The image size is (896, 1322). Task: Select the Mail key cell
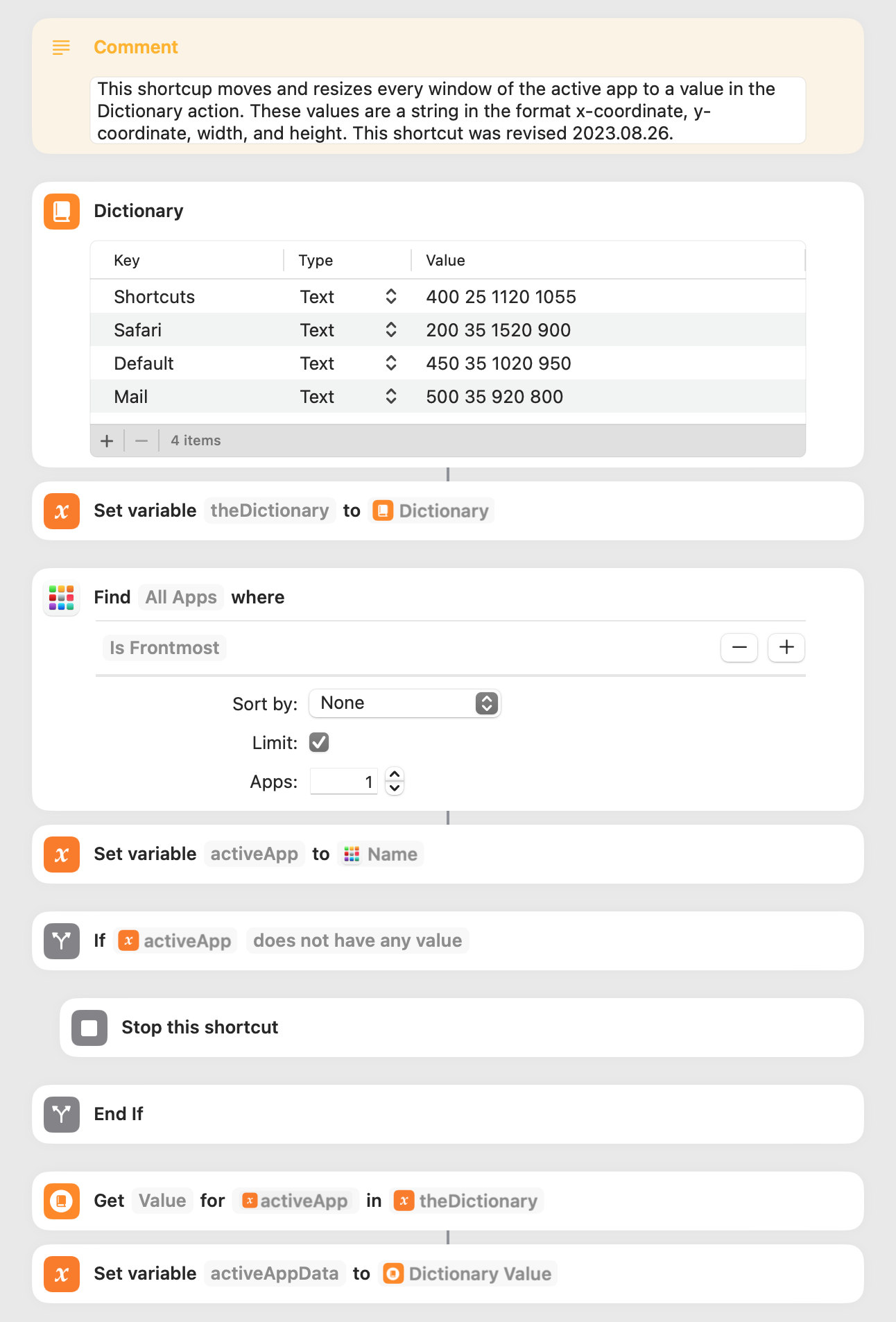pos(131,397)
